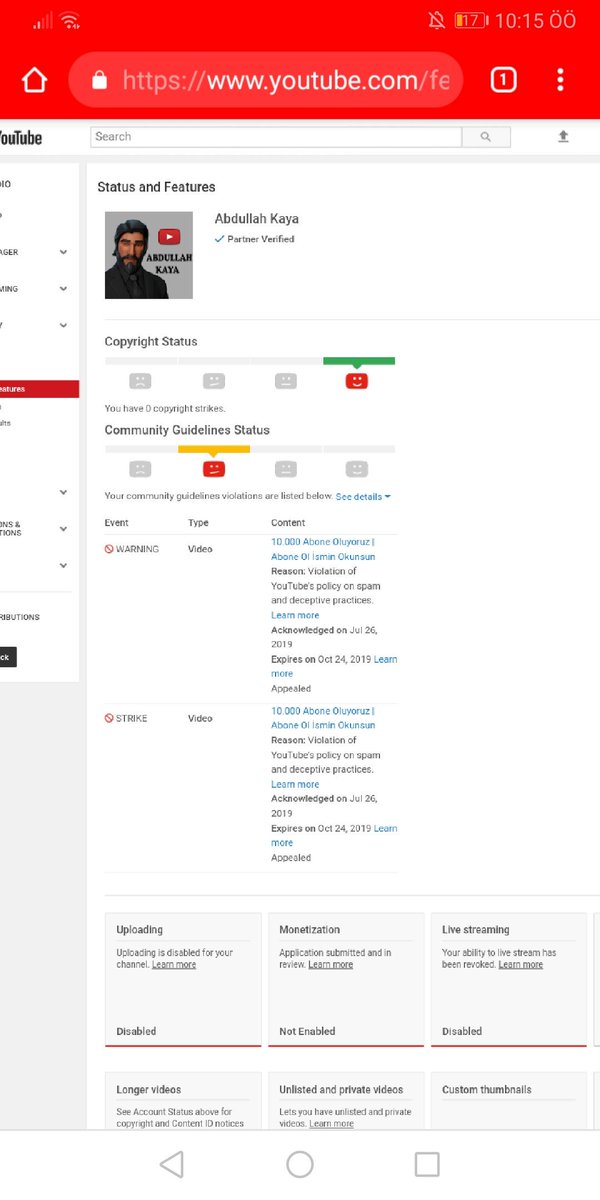
Task: Tap the browser URL address bar
Action: pyautogui.click(x=265, y=80)
